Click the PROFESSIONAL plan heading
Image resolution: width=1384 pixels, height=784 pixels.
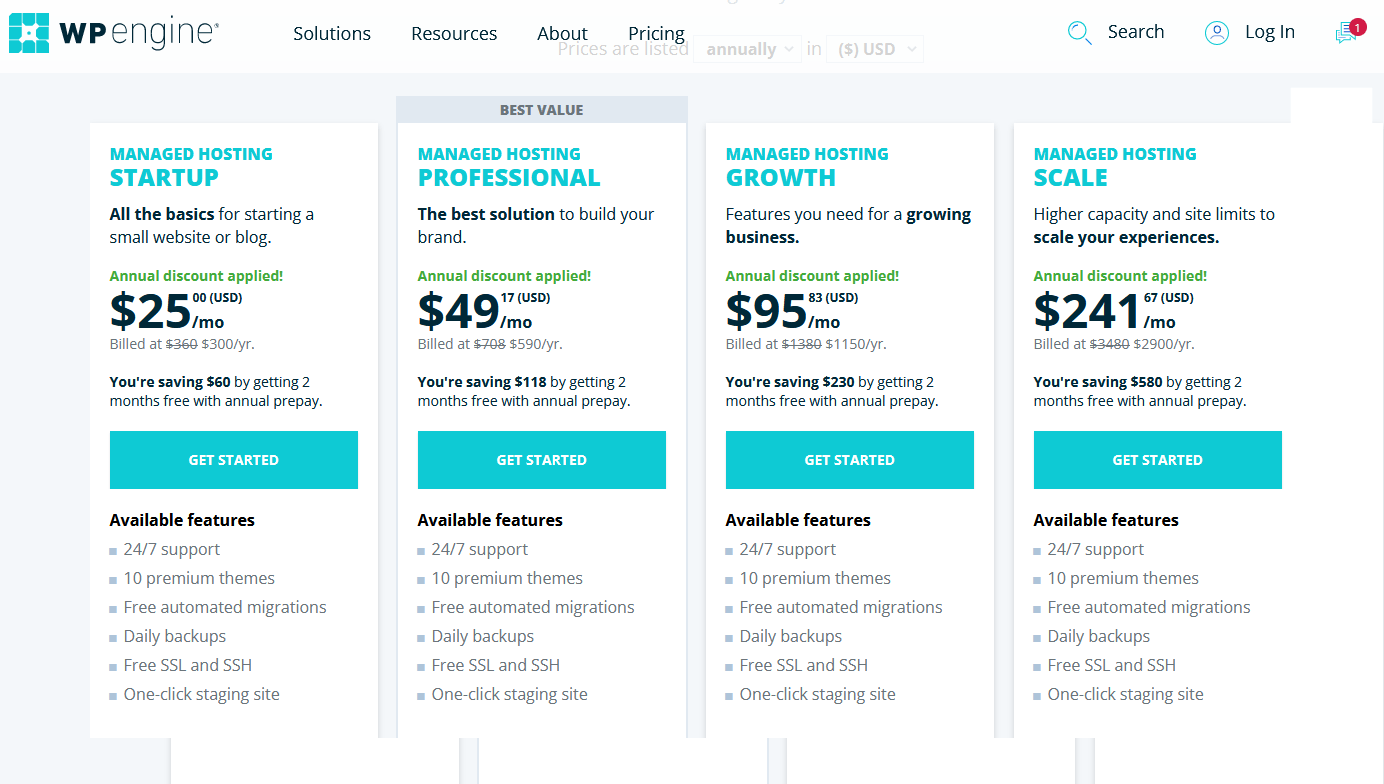point(509,177)
